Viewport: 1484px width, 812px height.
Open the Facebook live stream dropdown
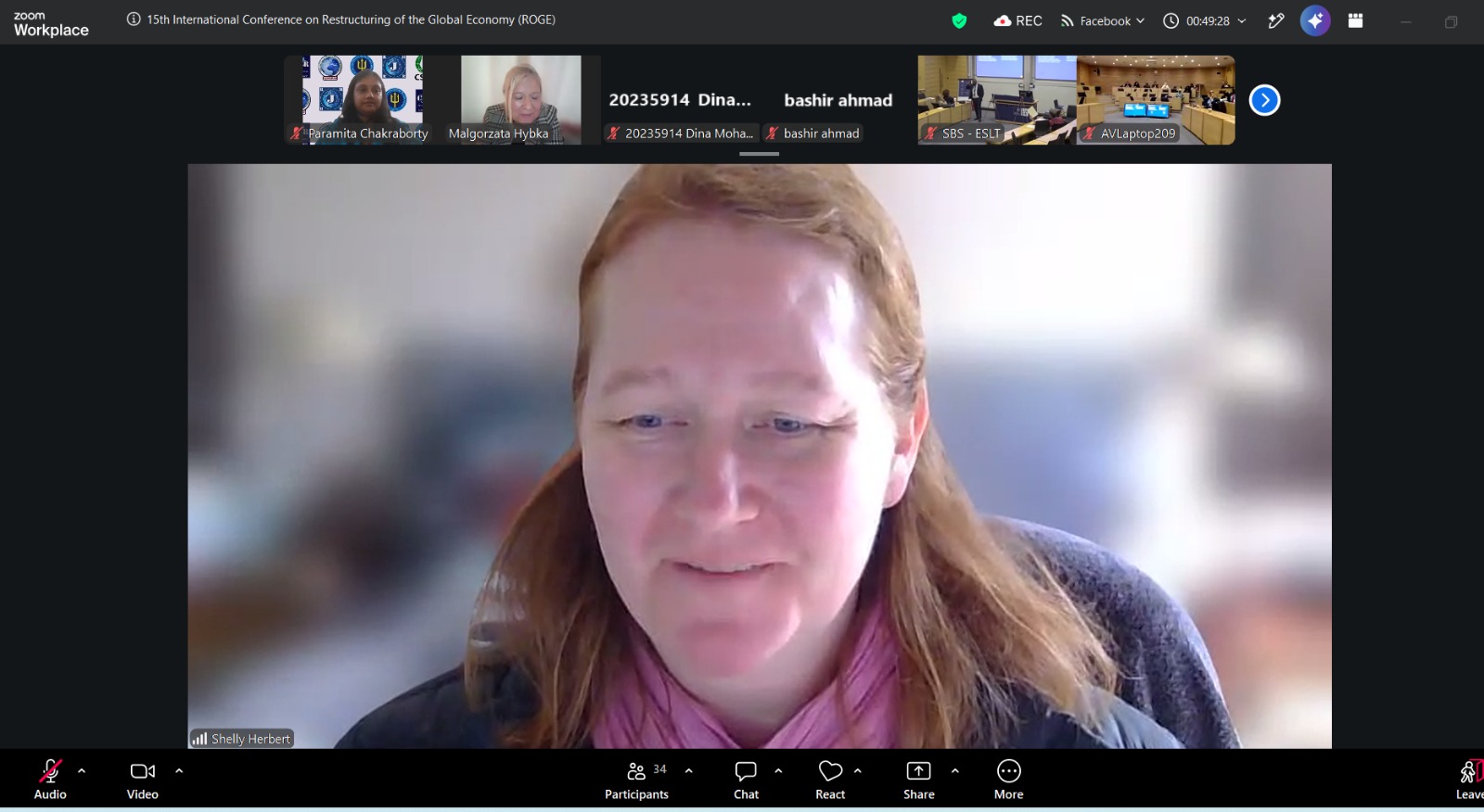tap(1103, 20)
